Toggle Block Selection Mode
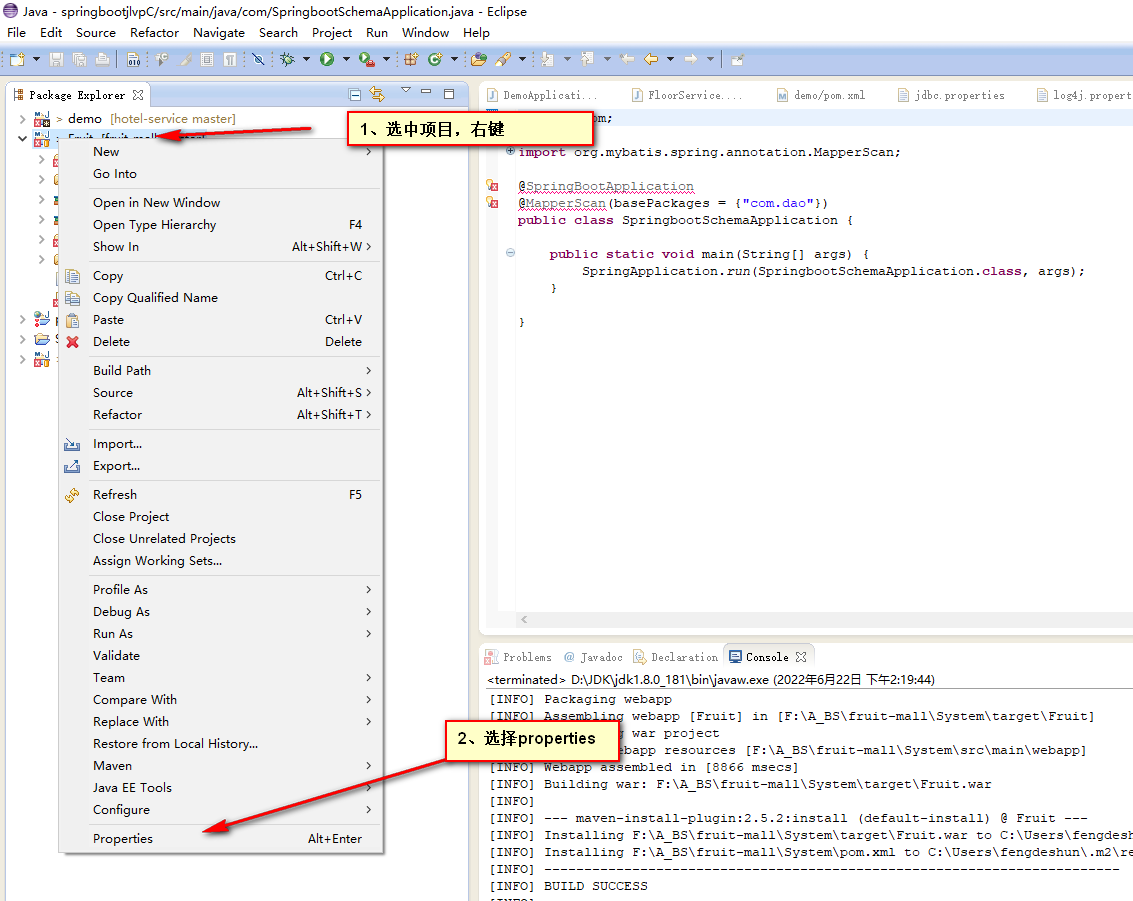 coord(207,59)
